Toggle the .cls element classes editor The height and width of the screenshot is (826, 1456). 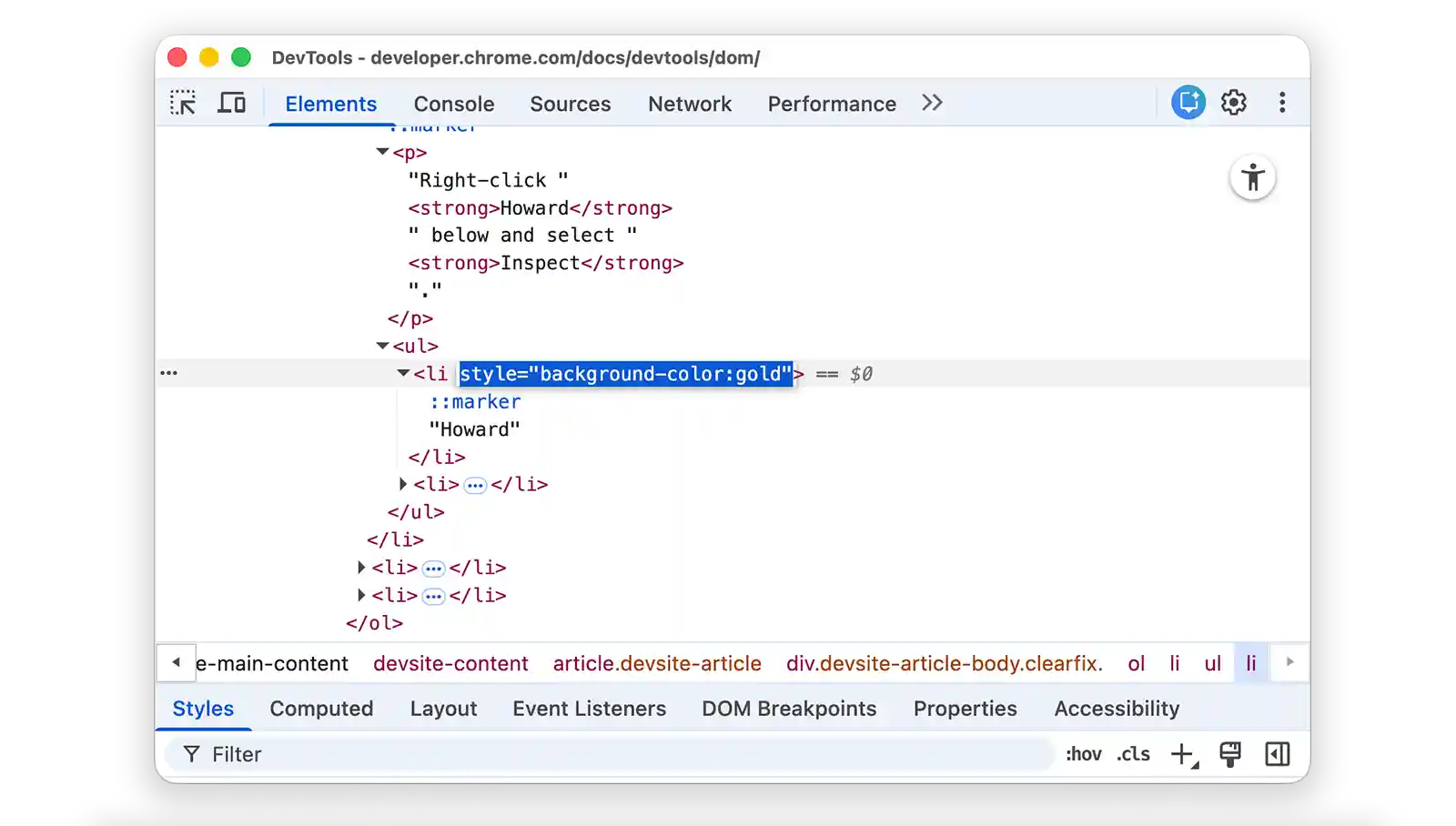tap(1133, 753)
